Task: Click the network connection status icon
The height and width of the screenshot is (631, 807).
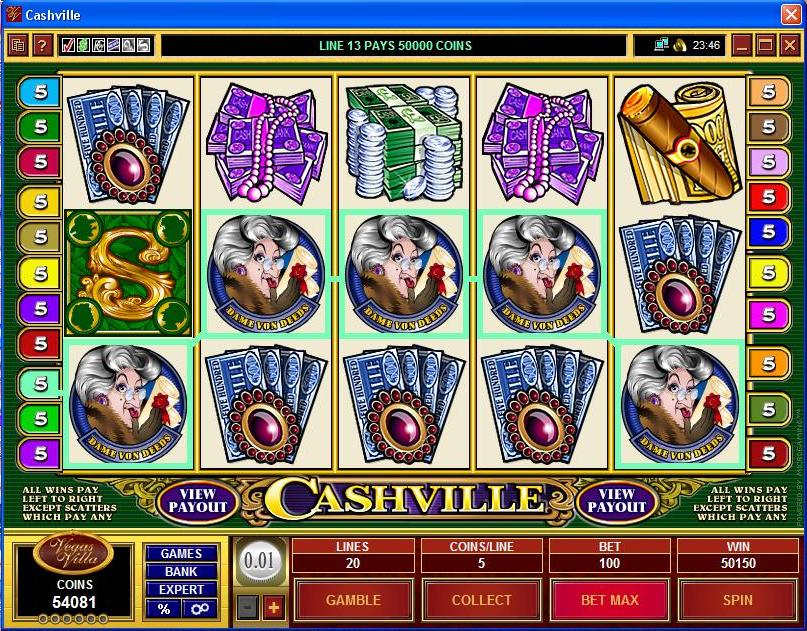Action: coord(661,45)
